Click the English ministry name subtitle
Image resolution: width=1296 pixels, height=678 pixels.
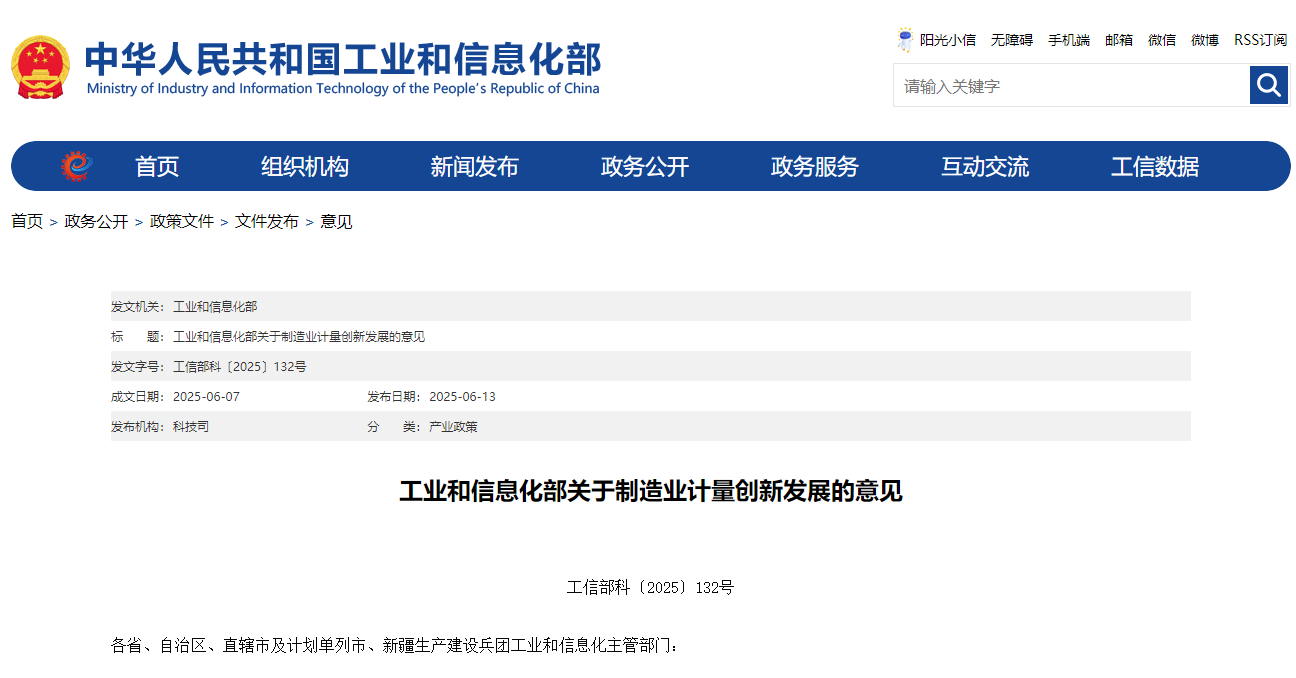tap(343, 88)
